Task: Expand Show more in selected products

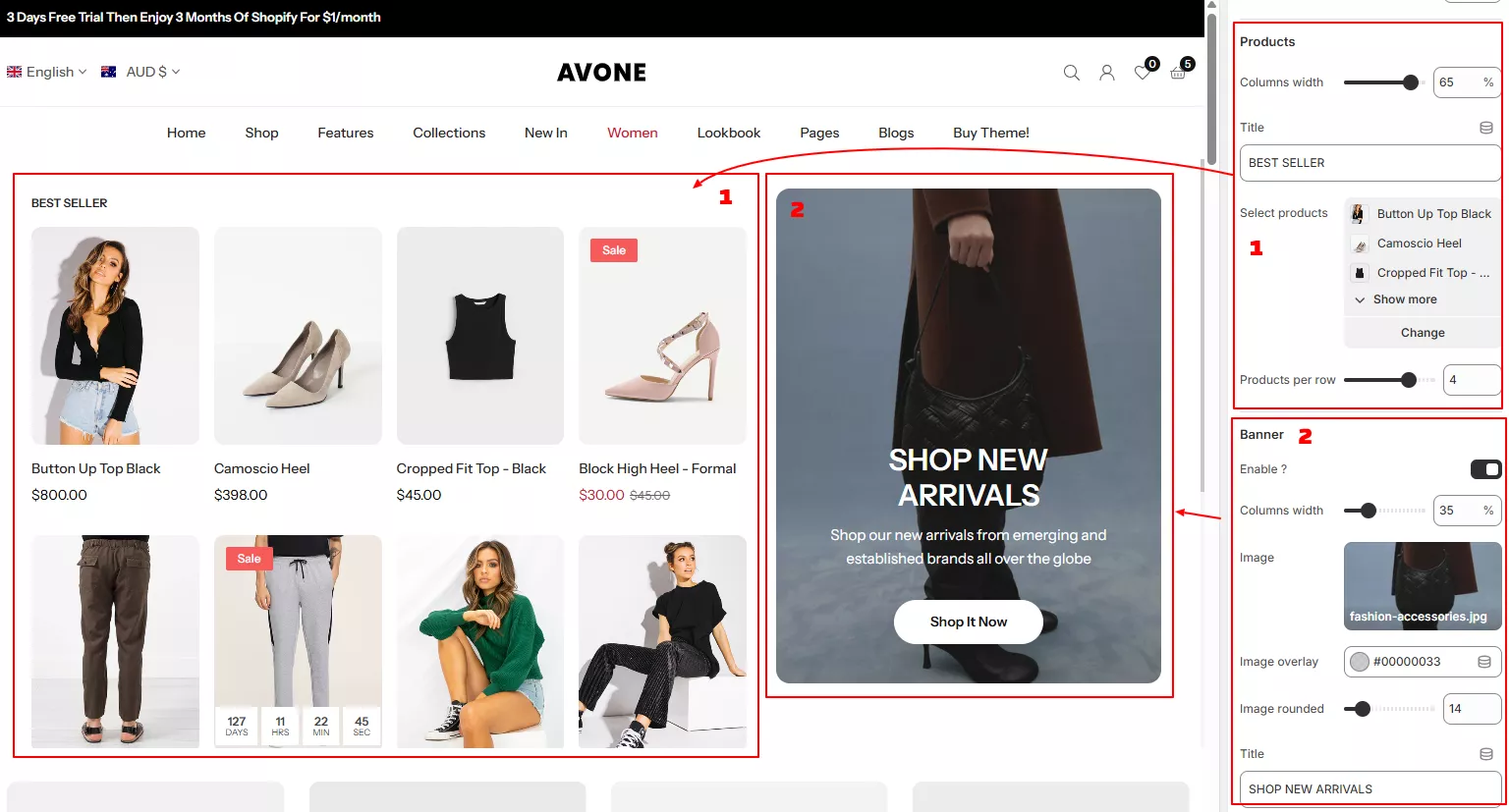Action: coord(1404,299)
